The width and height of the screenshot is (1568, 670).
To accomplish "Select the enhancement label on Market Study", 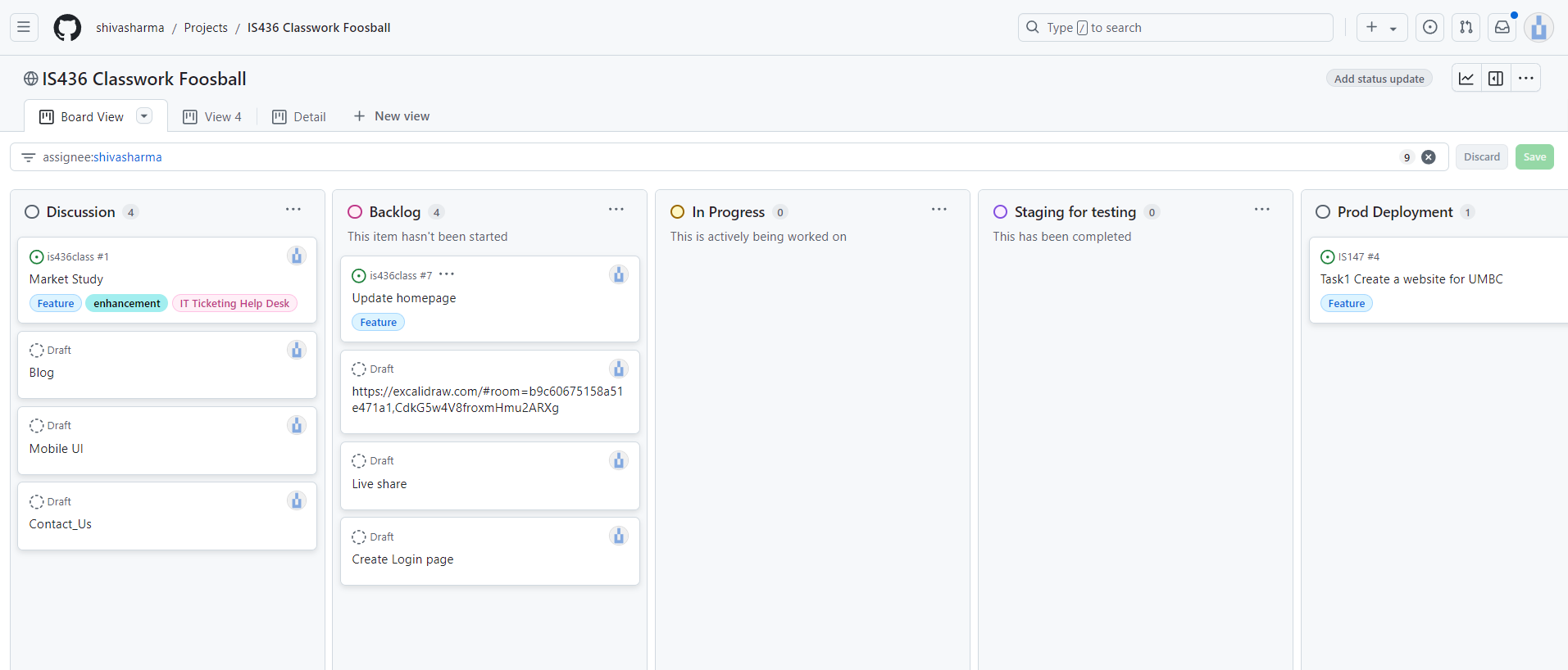I will click(x=127, y=304).
